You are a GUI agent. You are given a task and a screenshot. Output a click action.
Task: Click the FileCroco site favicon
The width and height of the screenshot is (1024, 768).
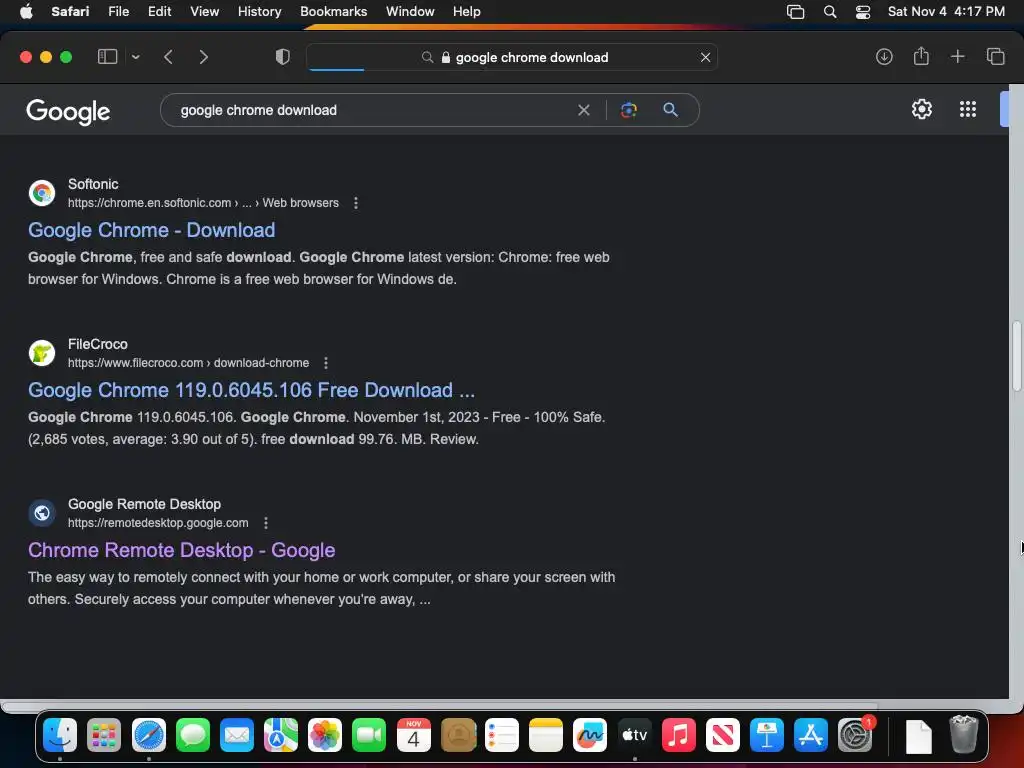click(42, 353)
